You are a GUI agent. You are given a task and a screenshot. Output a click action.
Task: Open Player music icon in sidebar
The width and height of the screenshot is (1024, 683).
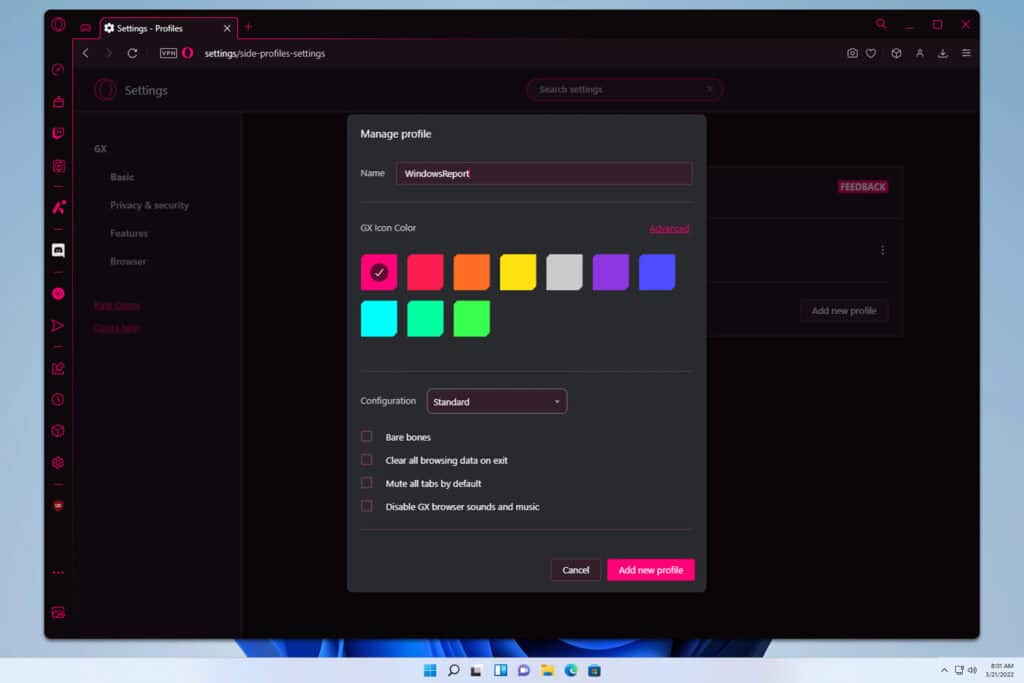[x=58, y=294]
